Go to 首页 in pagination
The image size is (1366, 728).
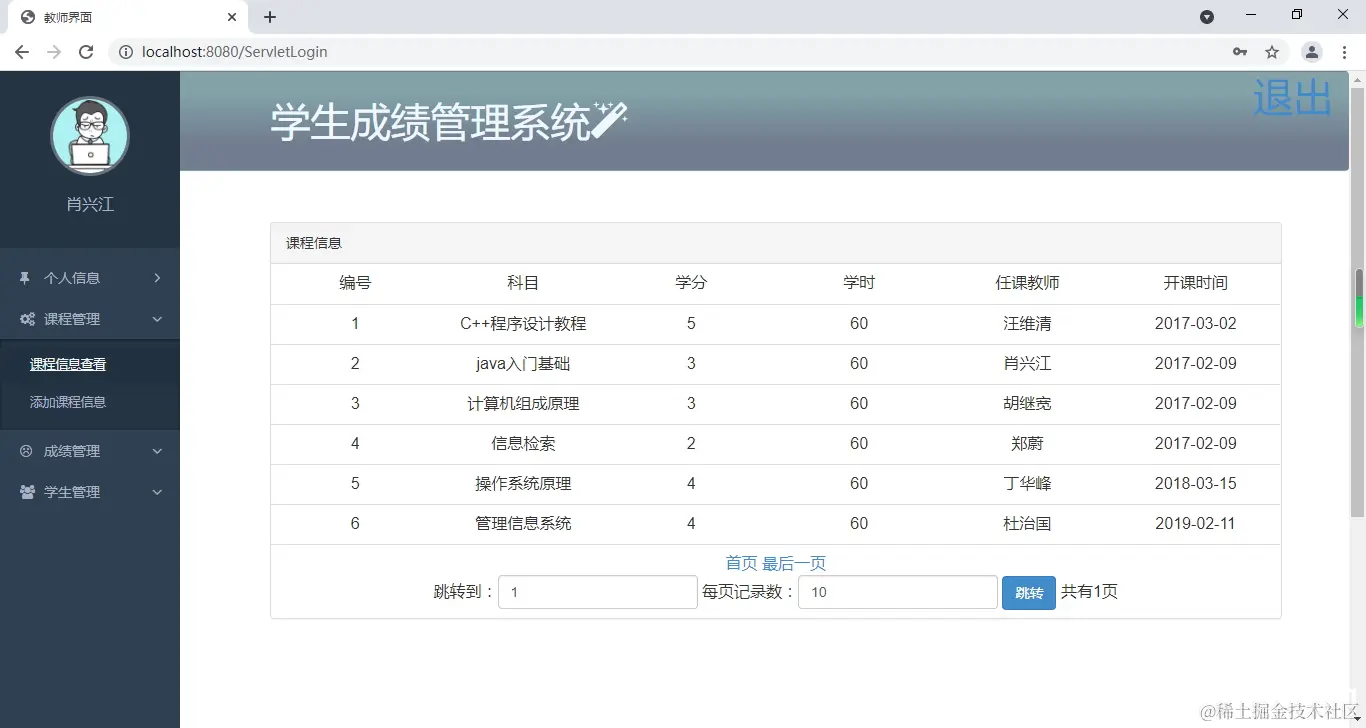click(741, 563)
